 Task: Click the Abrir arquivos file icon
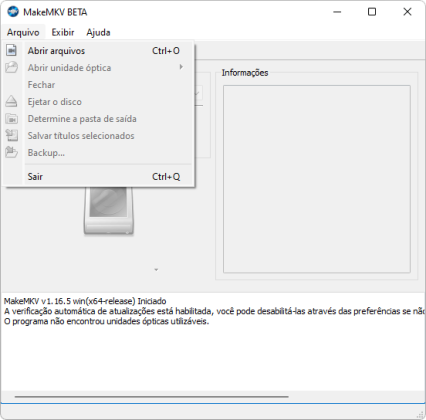(12, 50)
